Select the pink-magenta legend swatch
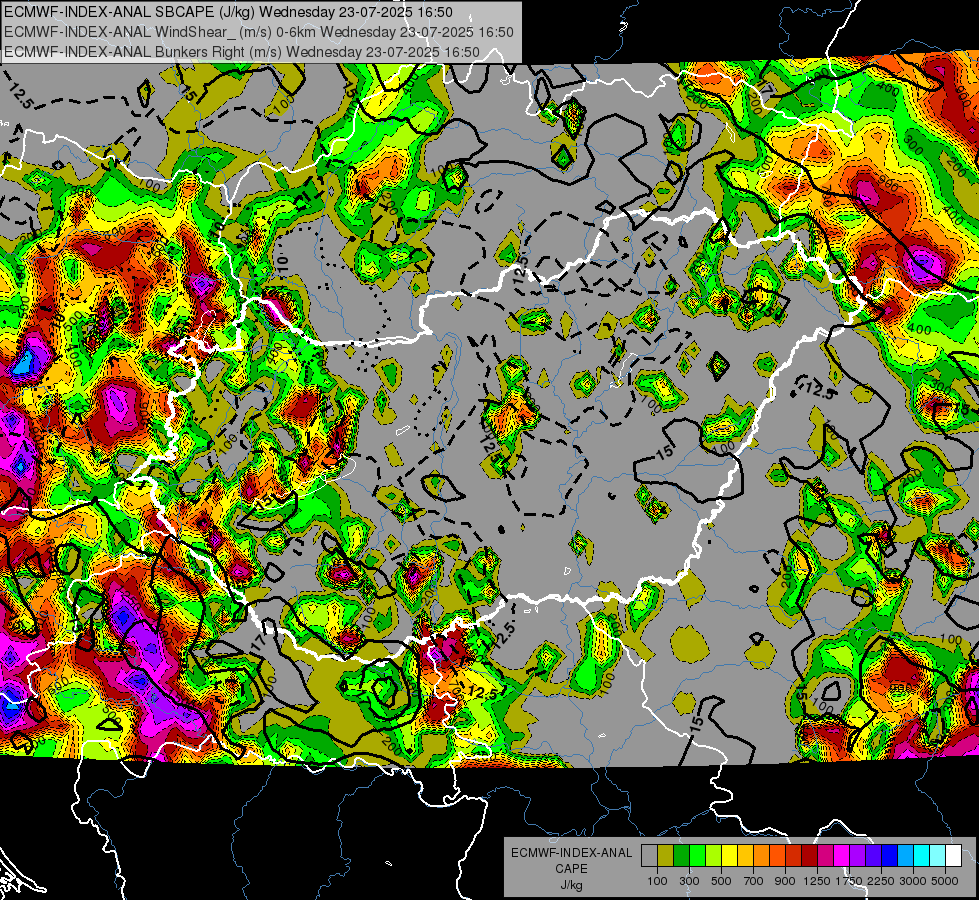 tap(825, 855)
